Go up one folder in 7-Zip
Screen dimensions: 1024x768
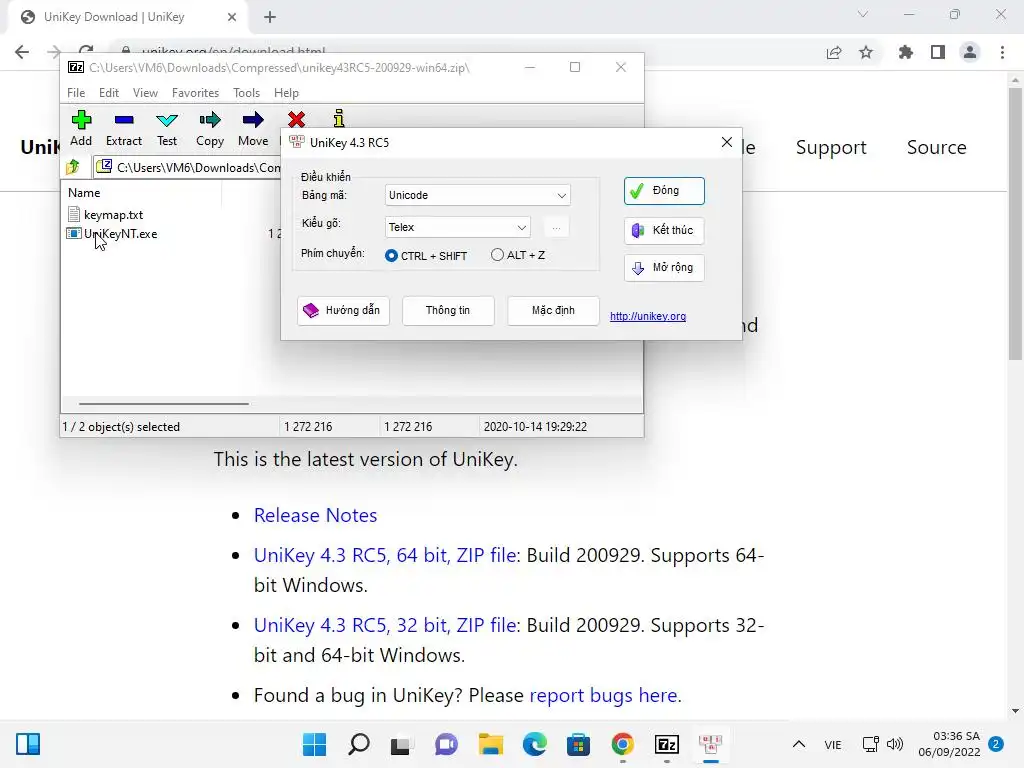pyautogui.click(x=73, y=167)
